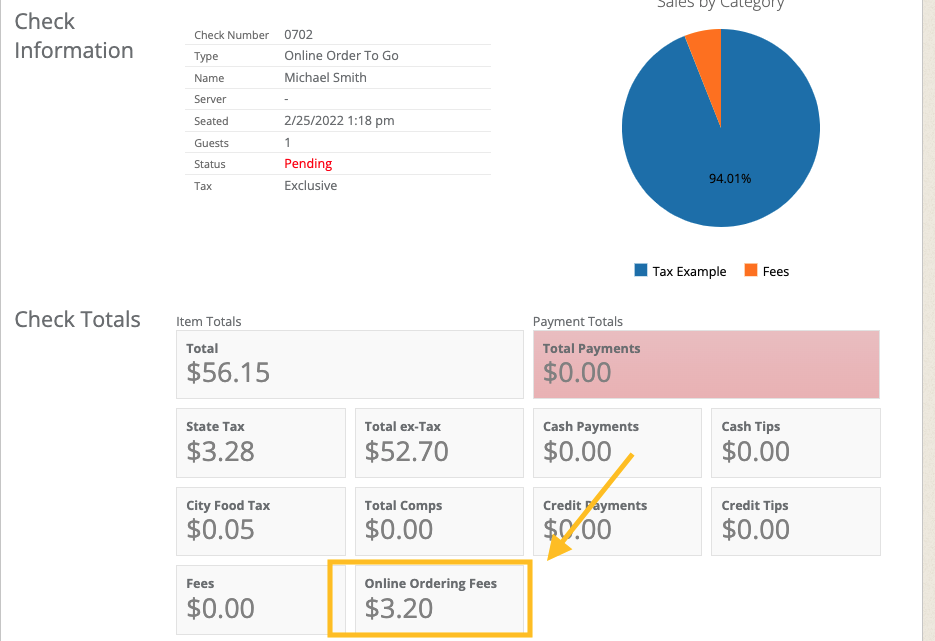Select the City Food Tax $0.05 tile
This screenshot has height=641, width=935.
261,521
